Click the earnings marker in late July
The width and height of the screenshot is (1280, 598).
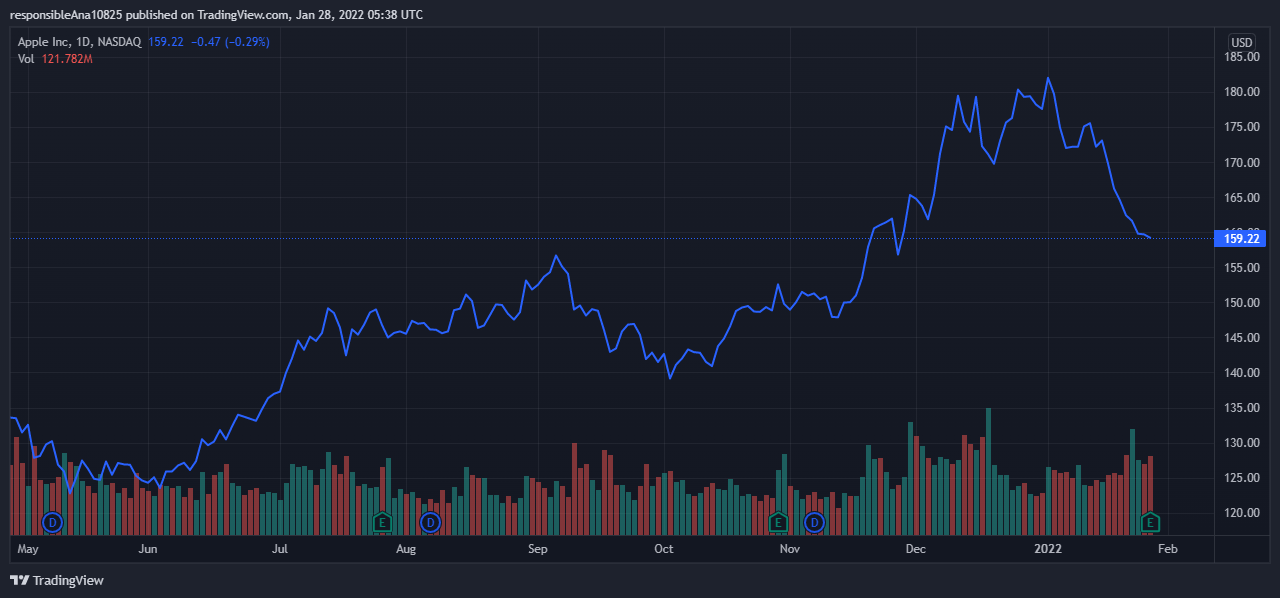pyautogui.click(x=381, y=522)
